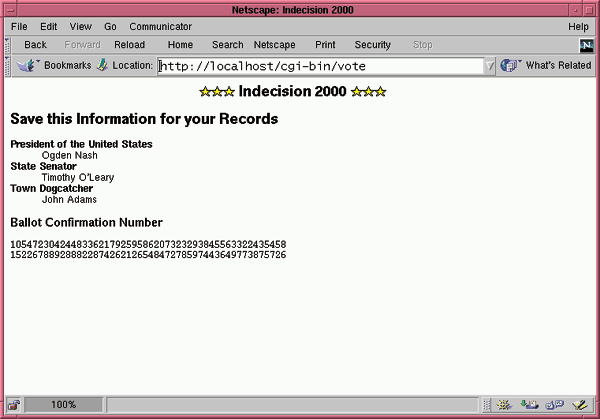Click the Security toolbar button
The height and width of the screenshot is (419, 600).
click(373, 45)
